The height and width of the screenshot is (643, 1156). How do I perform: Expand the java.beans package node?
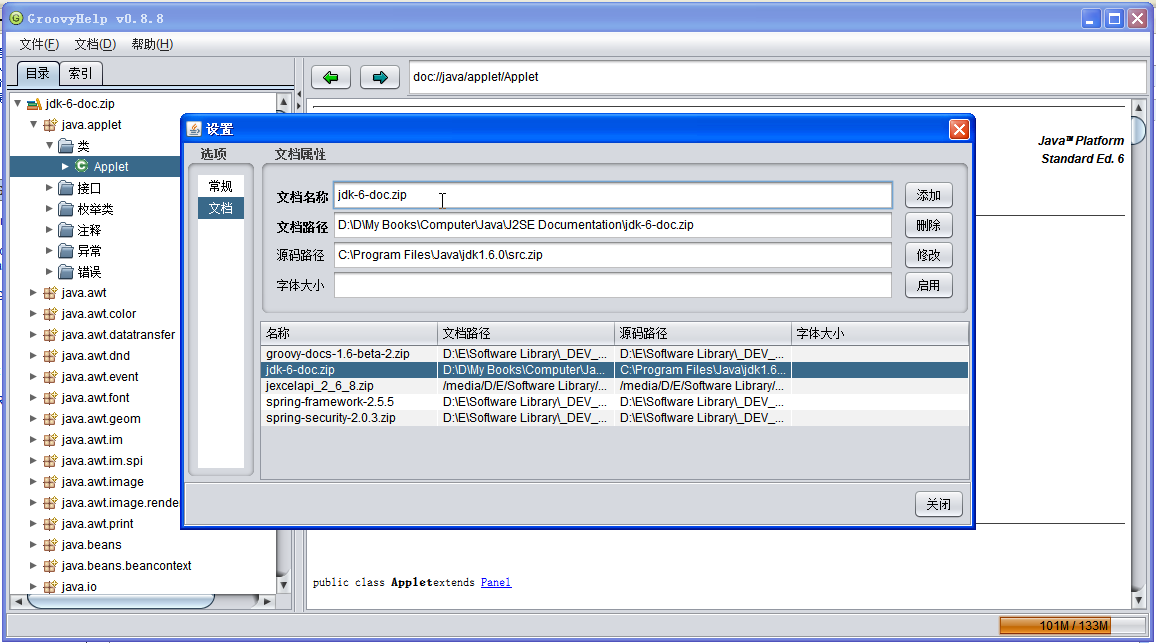tap(33, 545)
